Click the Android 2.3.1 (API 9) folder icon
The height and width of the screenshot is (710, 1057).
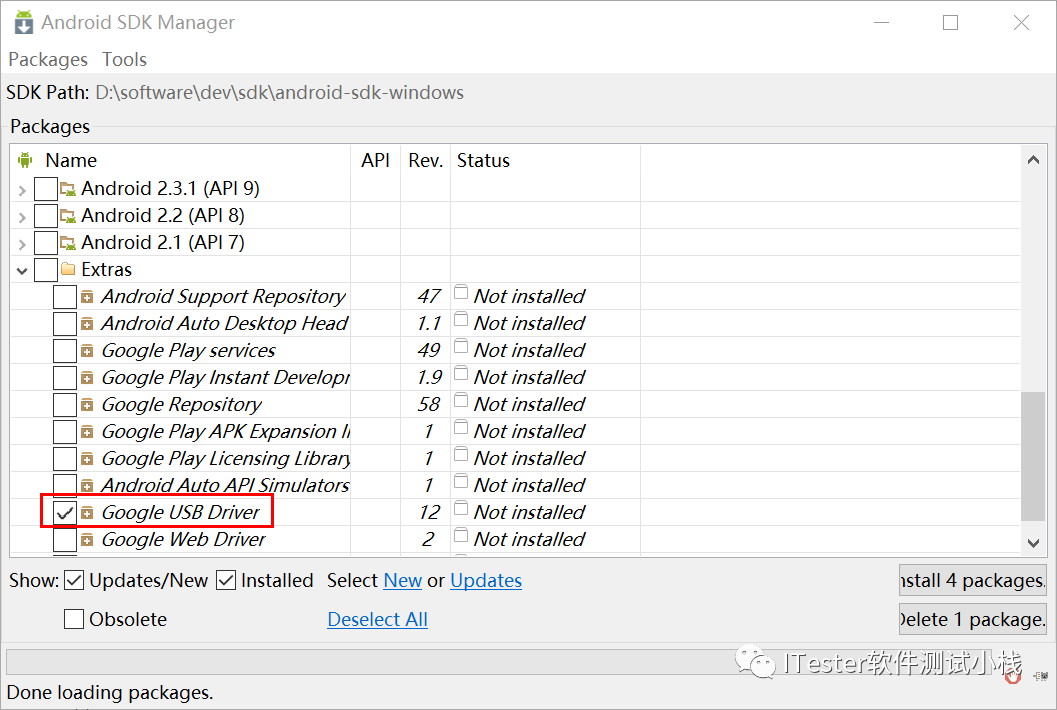tap(68, 189)
